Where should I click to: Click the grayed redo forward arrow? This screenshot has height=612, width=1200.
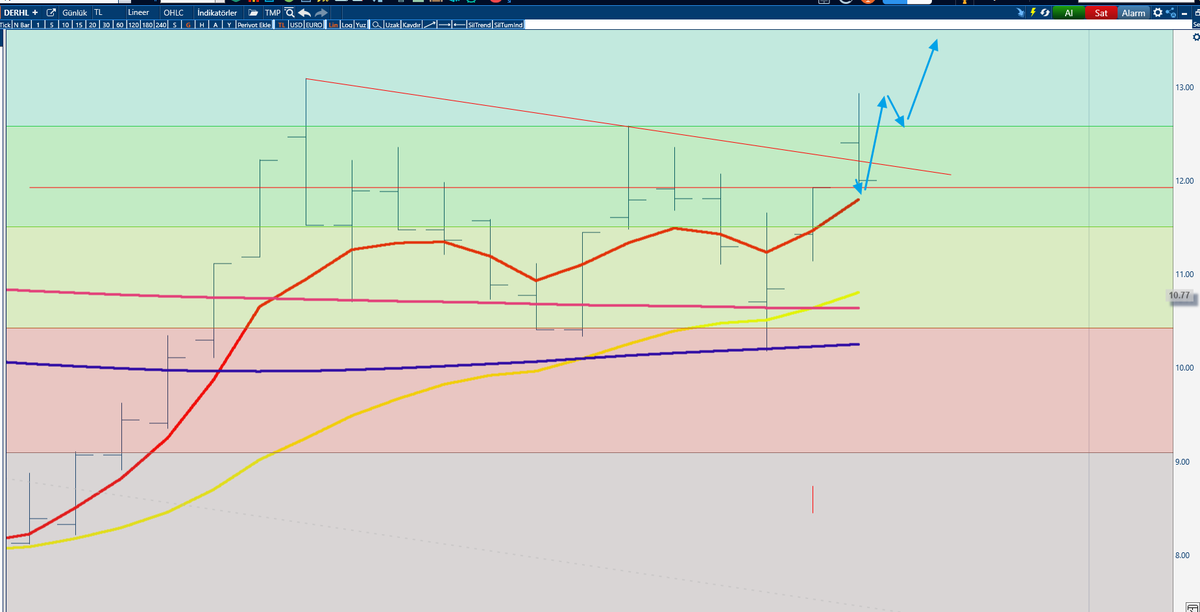click(321, 12)
